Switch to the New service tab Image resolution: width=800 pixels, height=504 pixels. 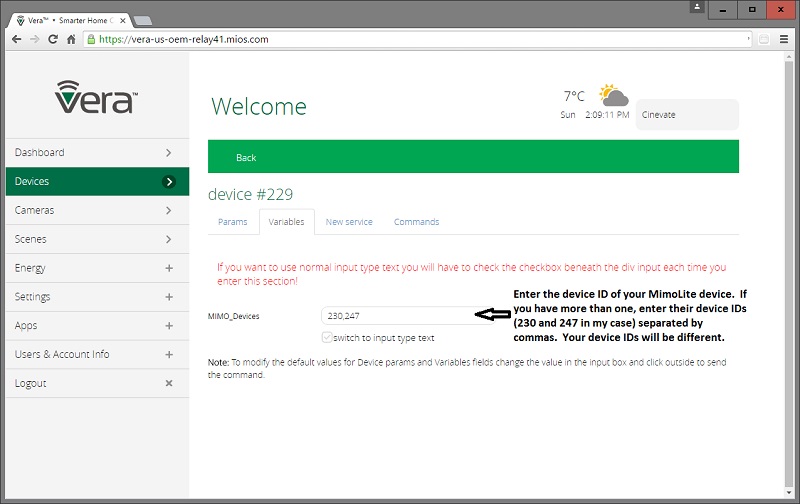pyautogui.click(x=349, y=222)
